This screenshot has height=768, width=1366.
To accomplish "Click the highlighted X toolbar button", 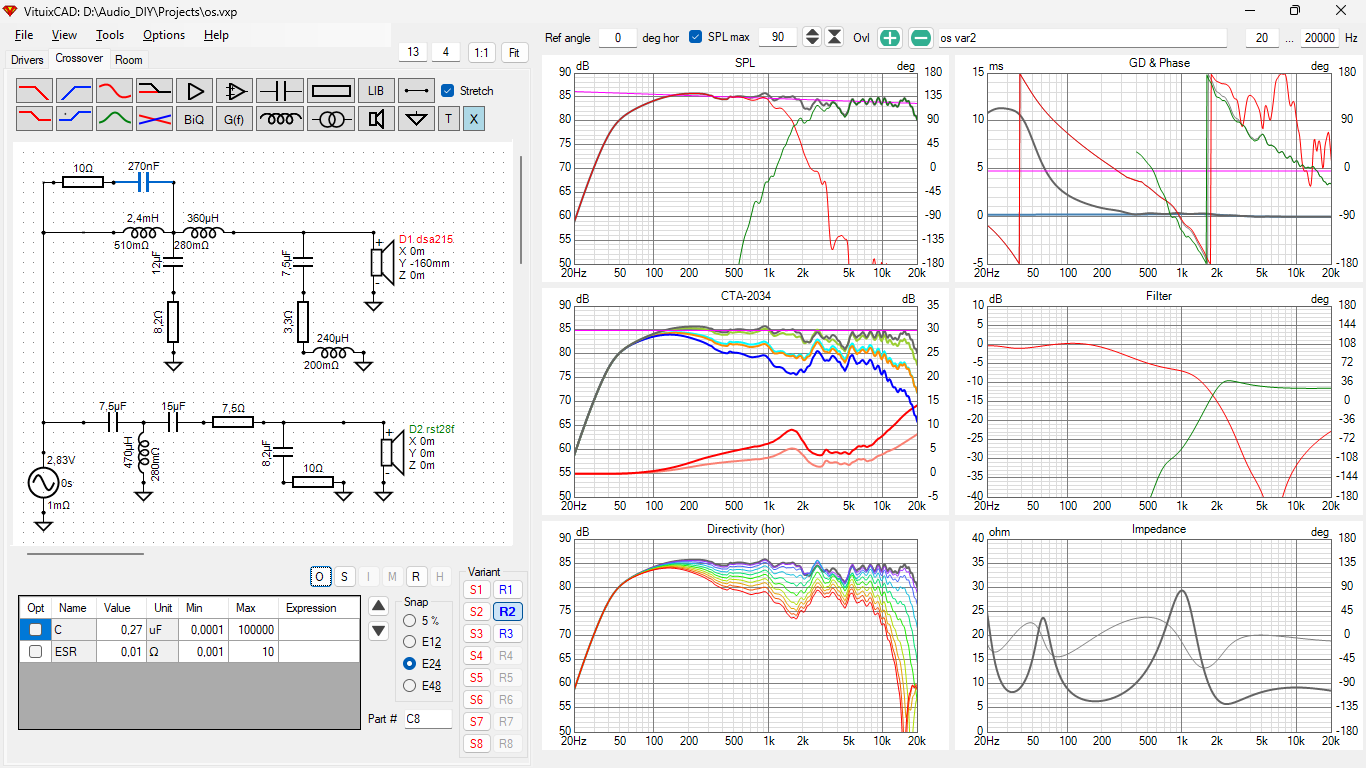I will click(x=474, y=119).
